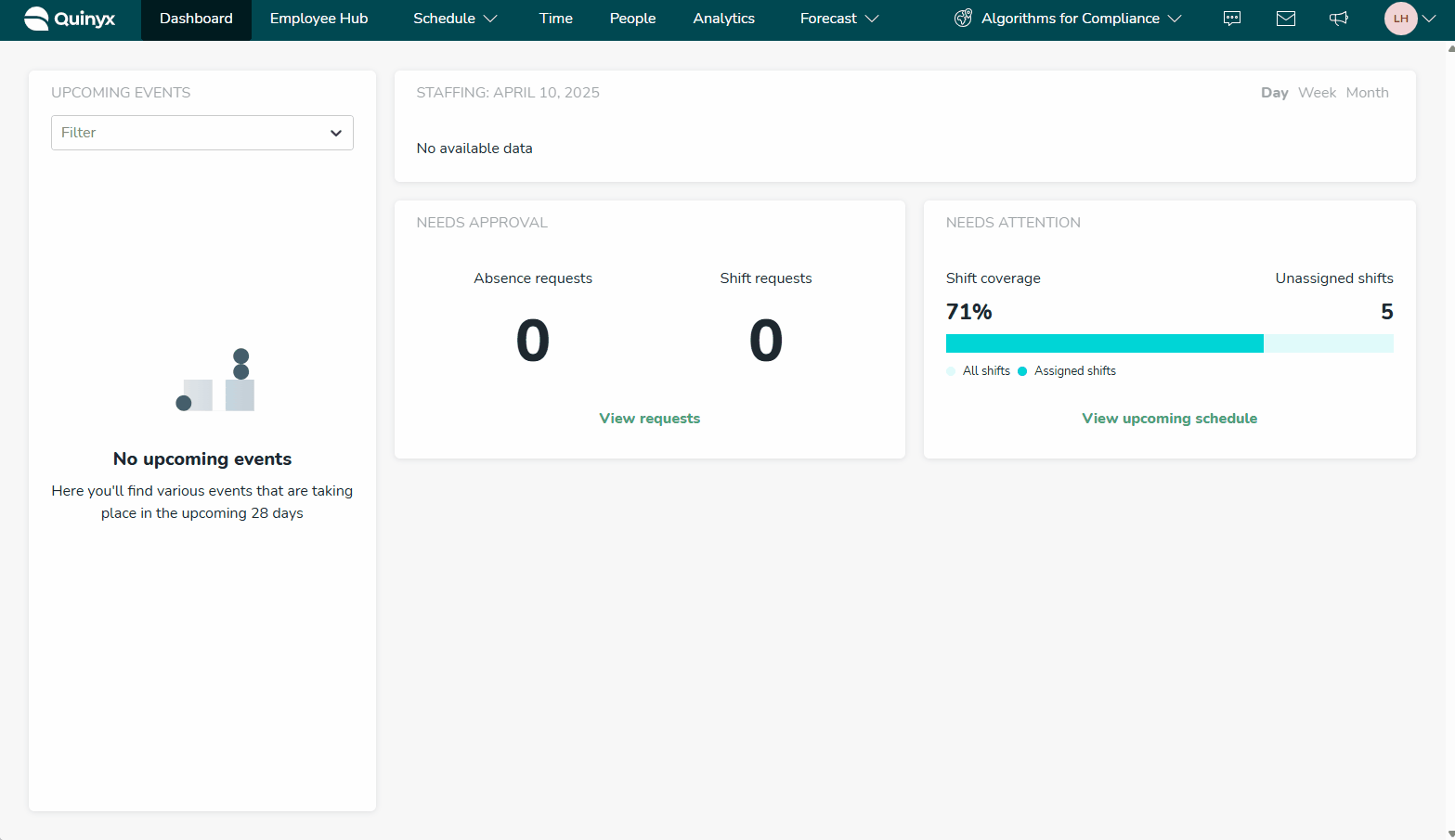Open the announcements megaphone icon
The height and width of the screenshot is (840, 1455).
(x=1339, y=19)
